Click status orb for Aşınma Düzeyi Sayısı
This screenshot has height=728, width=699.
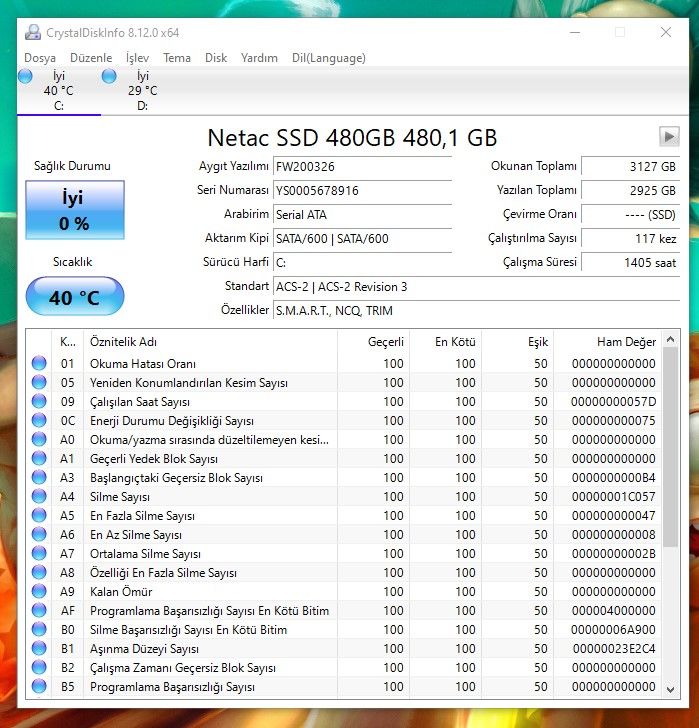point(39,649)
